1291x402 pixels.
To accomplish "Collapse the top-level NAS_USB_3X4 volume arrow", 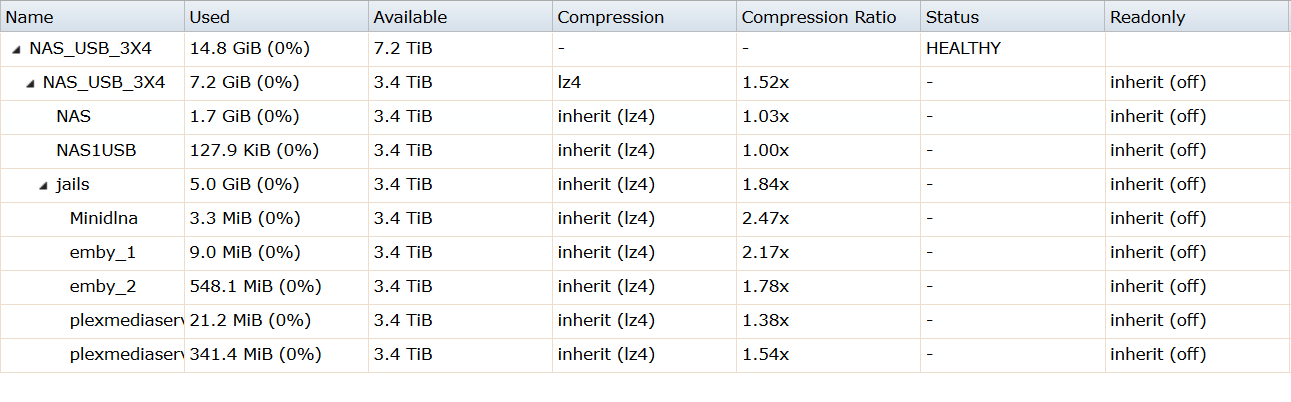I will (17, 49).
